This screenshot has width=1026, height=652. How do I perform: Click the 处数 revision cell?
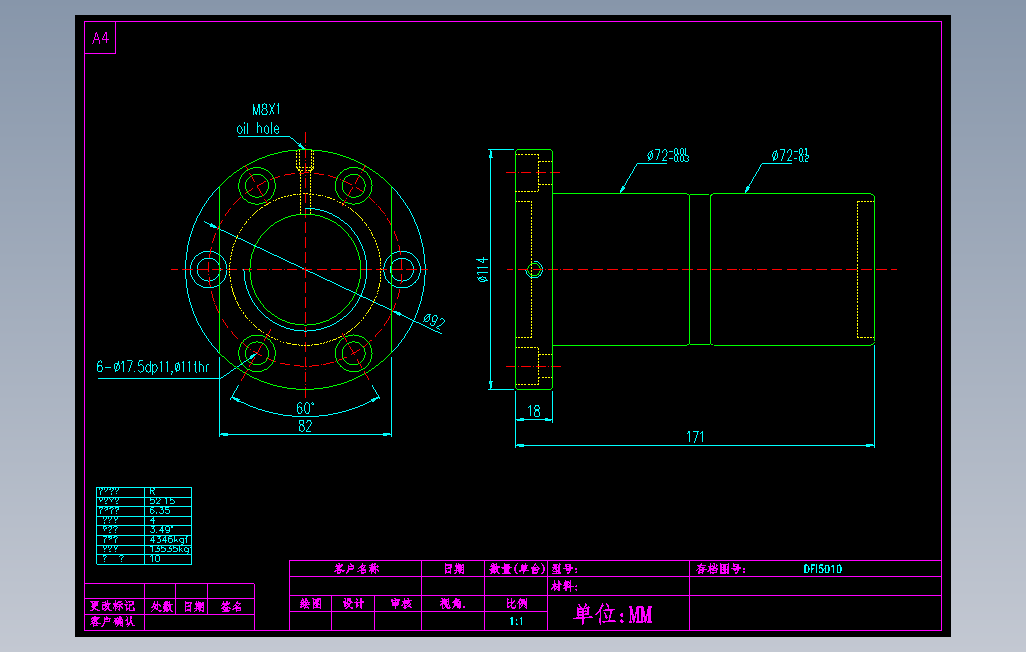[x=162, y=606]
